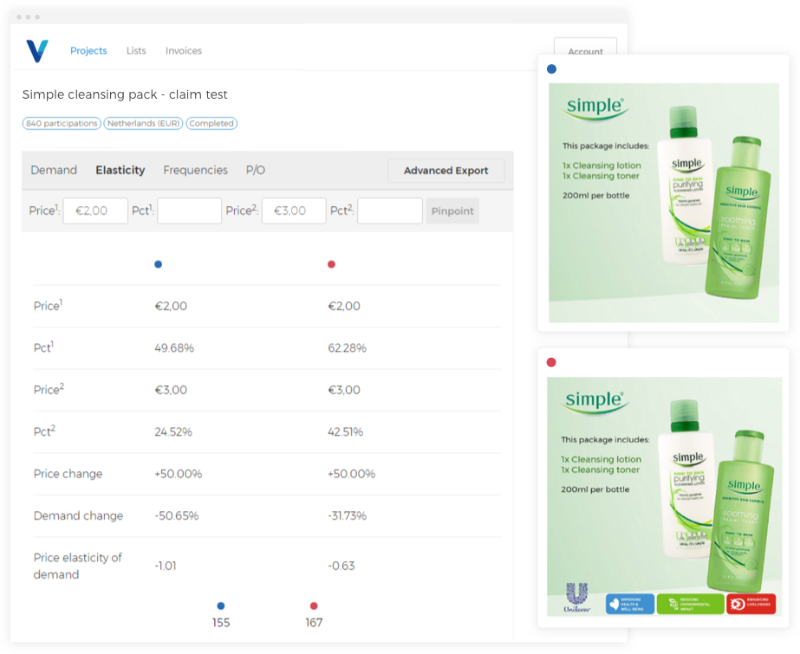The width and height of the screenshot is (800, 654).
Task: Click the Pct² value 42.51%
Action: (345, 432)
